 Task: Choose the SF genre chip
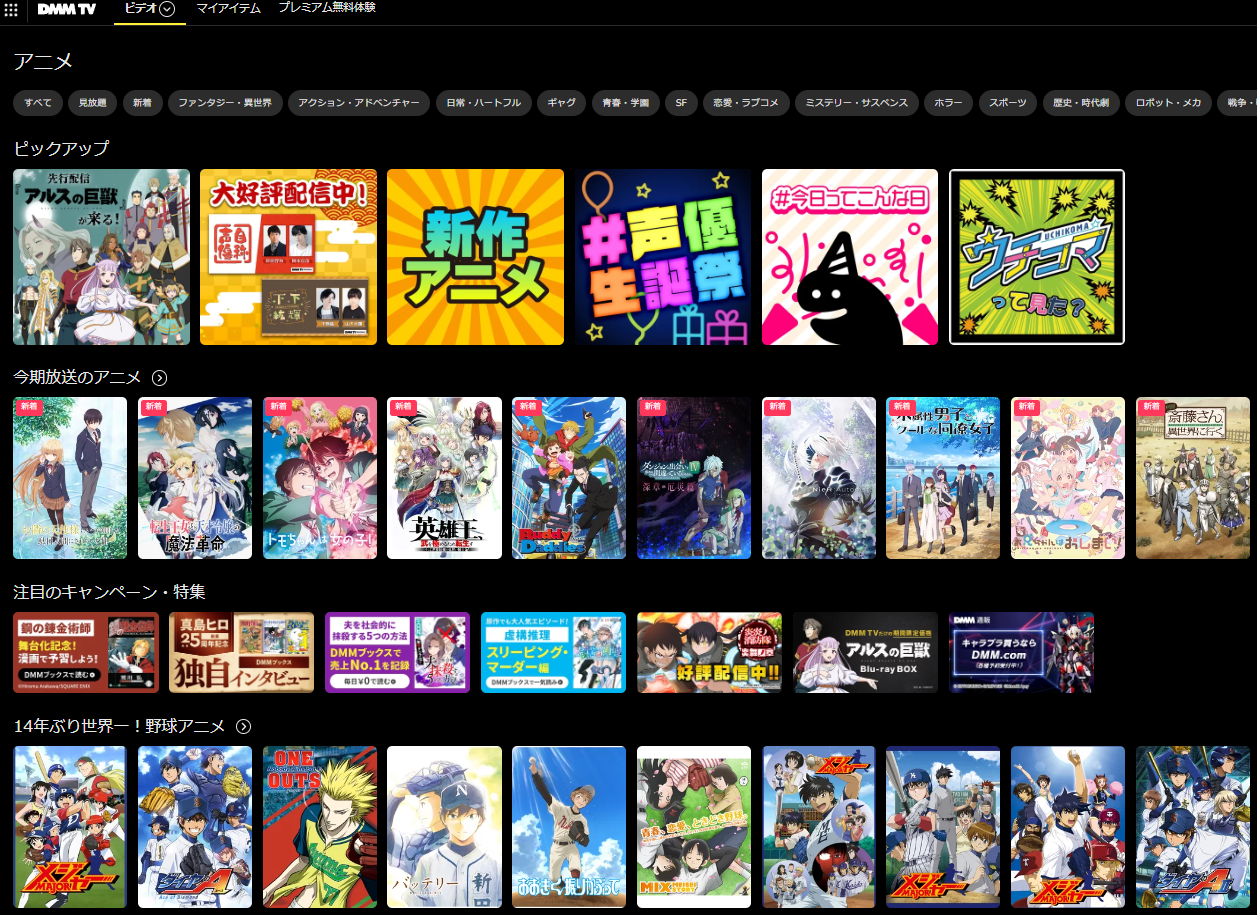pos(681,103)
